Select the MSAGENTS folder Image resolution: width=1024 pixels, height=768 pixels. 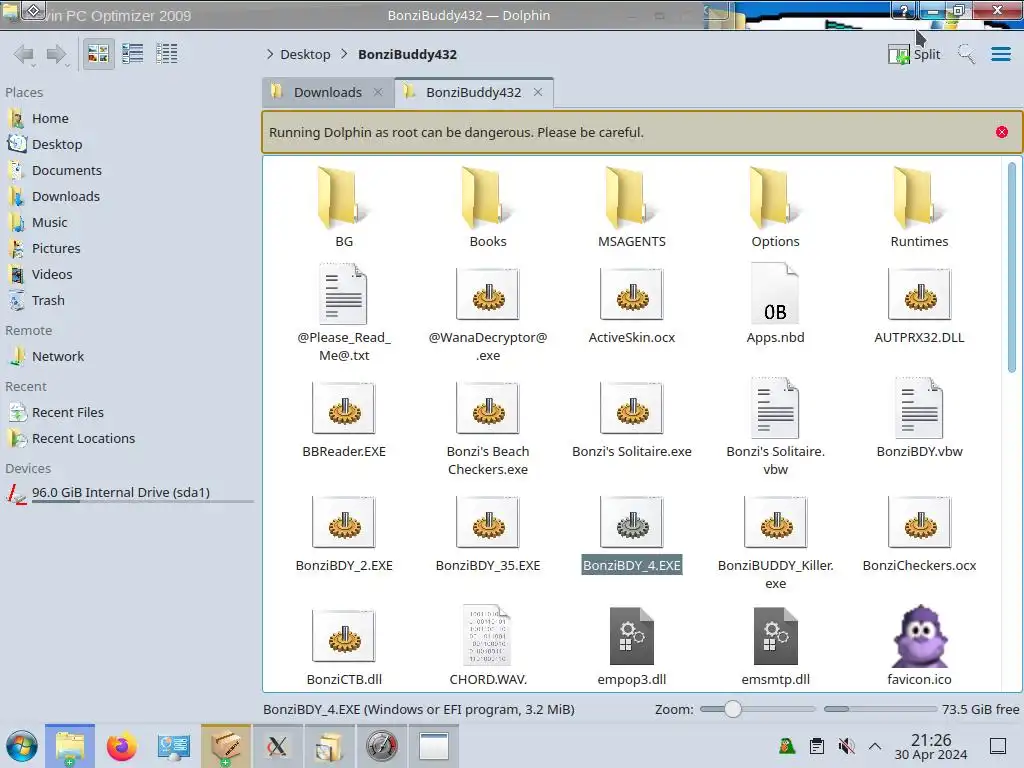tap(632, 206)
